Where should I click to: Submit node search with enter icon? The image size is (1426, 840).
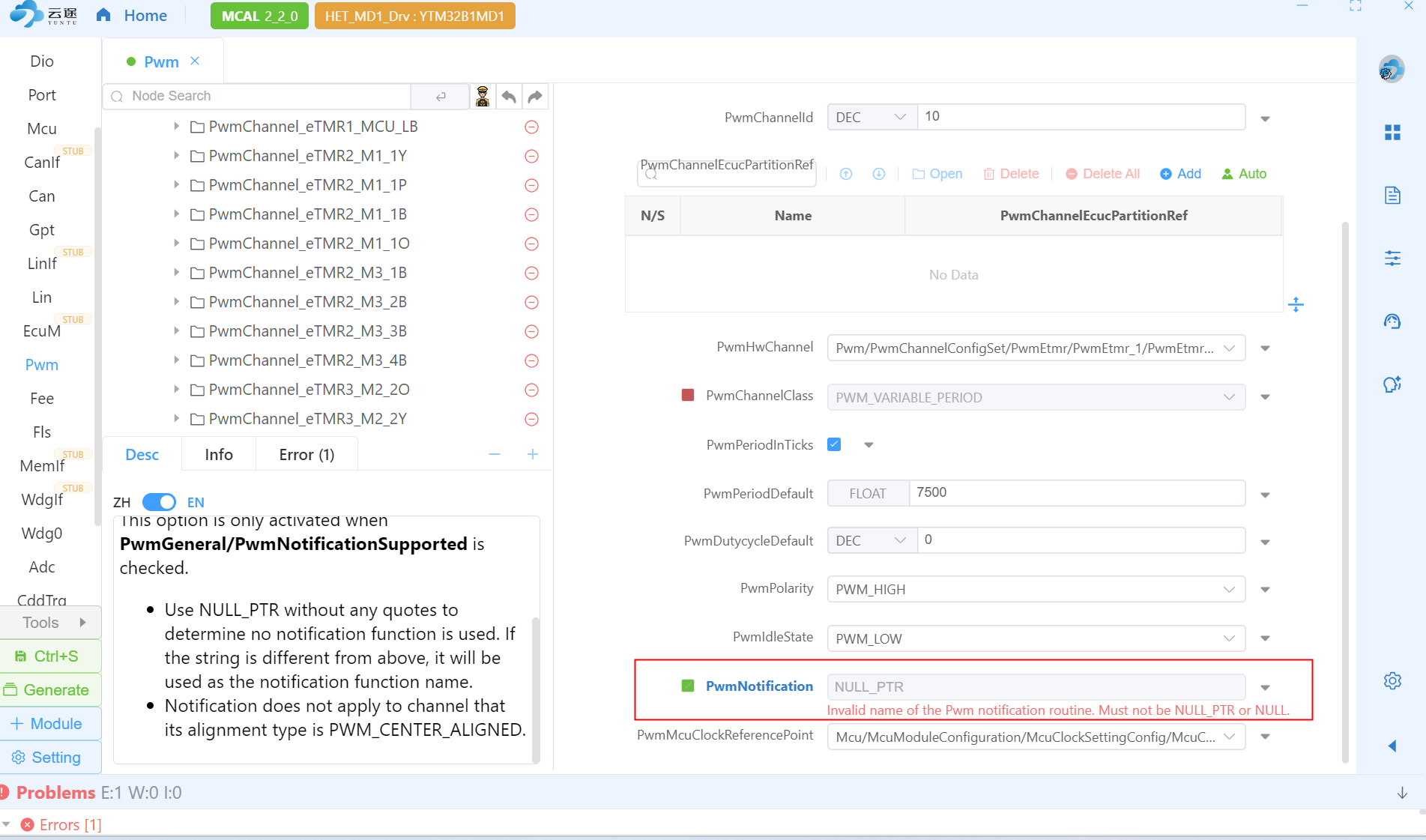click(441, 96)
